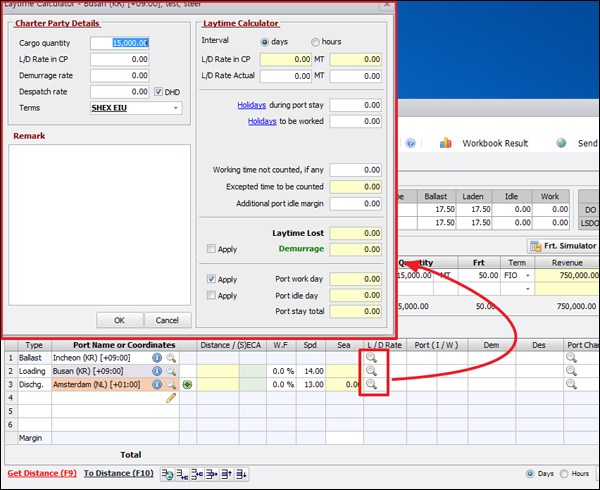The image size is (600, 490).
Task: Open info for Amsterdam (NL) port
Action: [157, 384]
